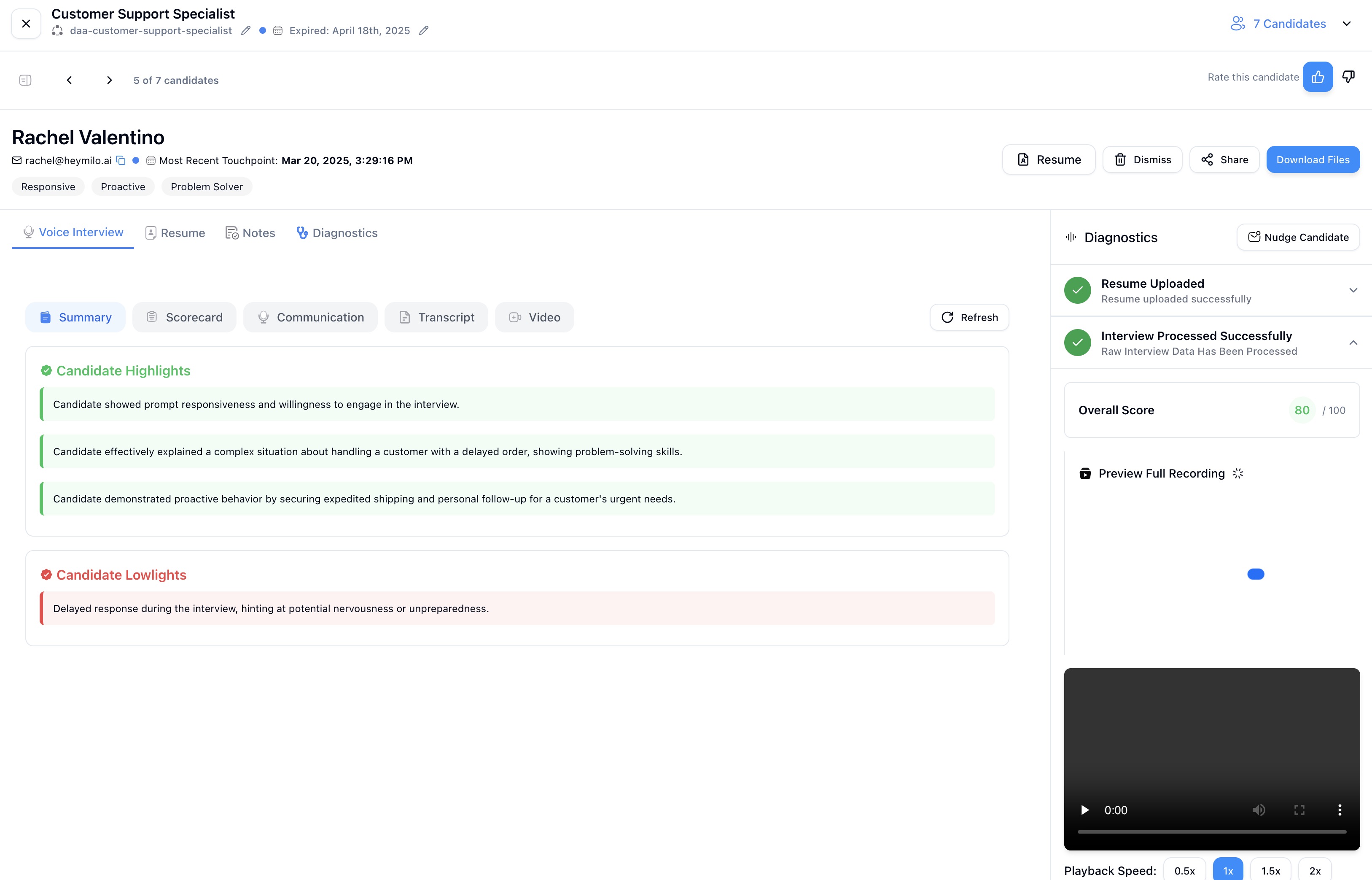Collapse the Interview Processed Successfully section
The width and height of the screenshot is (1372, 880).
(1354, 343)
